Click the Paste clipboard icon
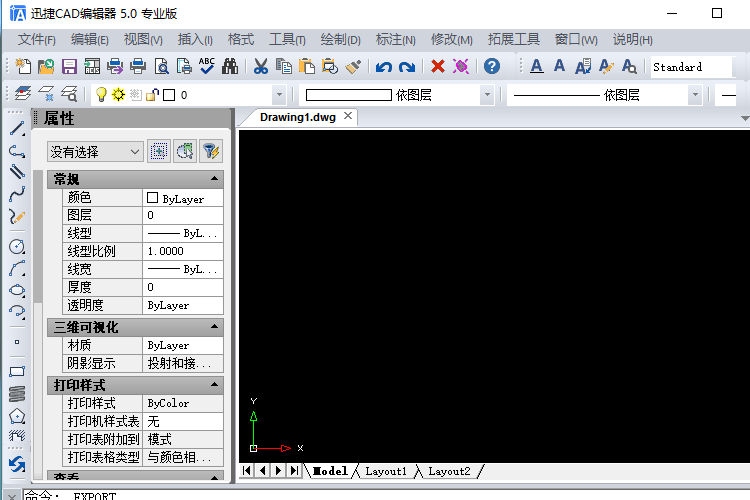Viewport: 750px width, 500px height. tap(307, 66)
